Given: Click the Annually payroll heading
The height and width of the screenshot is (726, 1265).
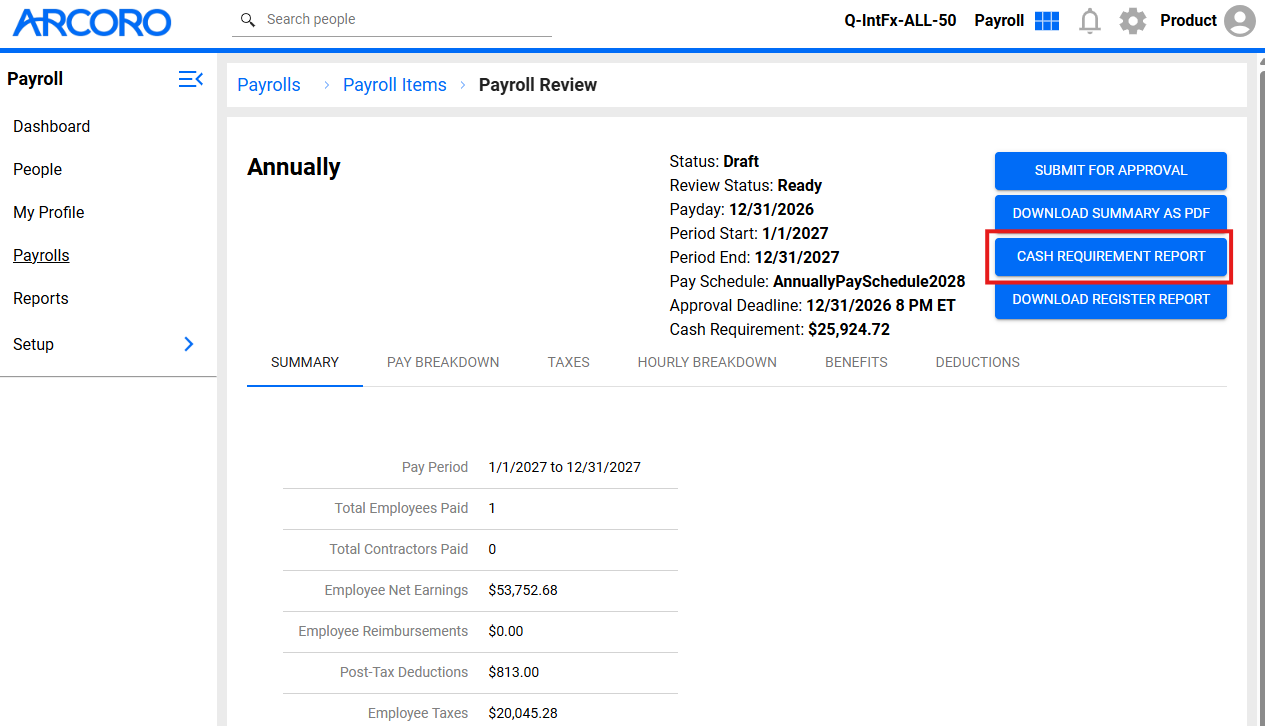Looking at the screenshot, I should (x=294, y=168).
